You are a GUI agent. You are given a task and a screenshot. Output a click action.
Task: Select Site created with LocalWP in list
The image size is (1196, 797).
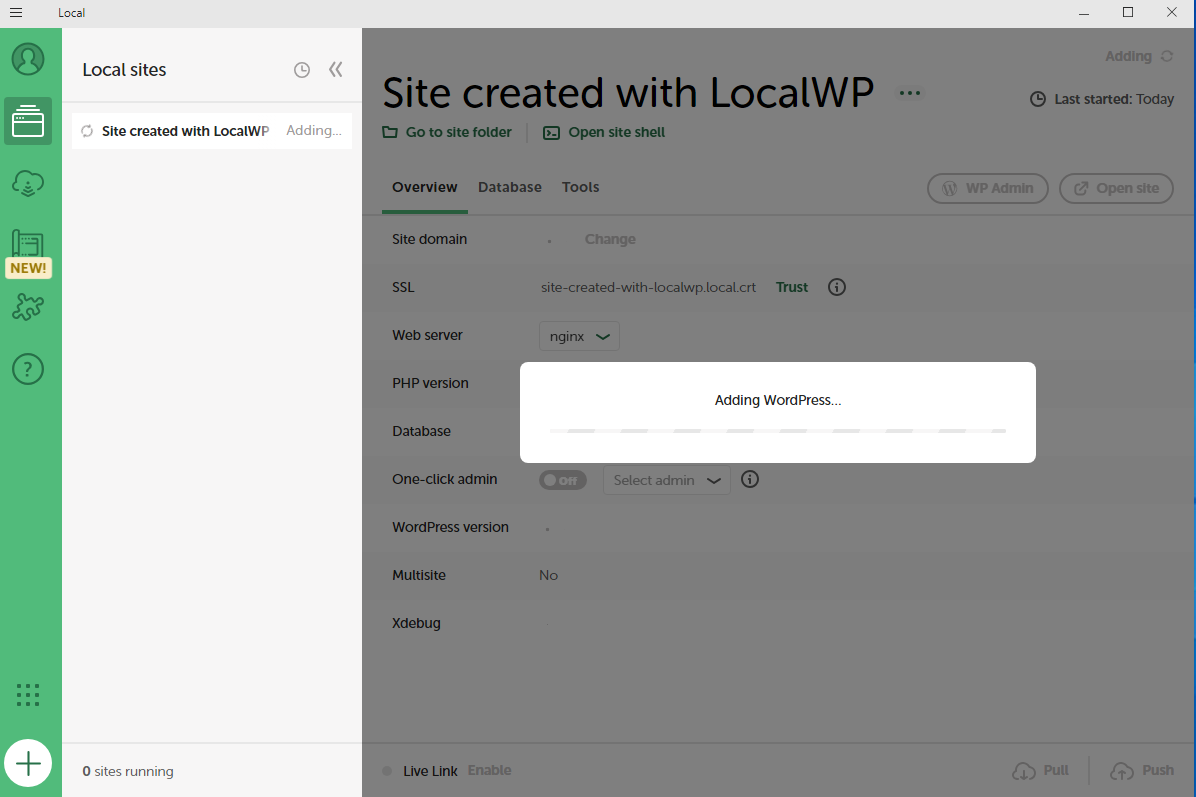tap(186, 131)
